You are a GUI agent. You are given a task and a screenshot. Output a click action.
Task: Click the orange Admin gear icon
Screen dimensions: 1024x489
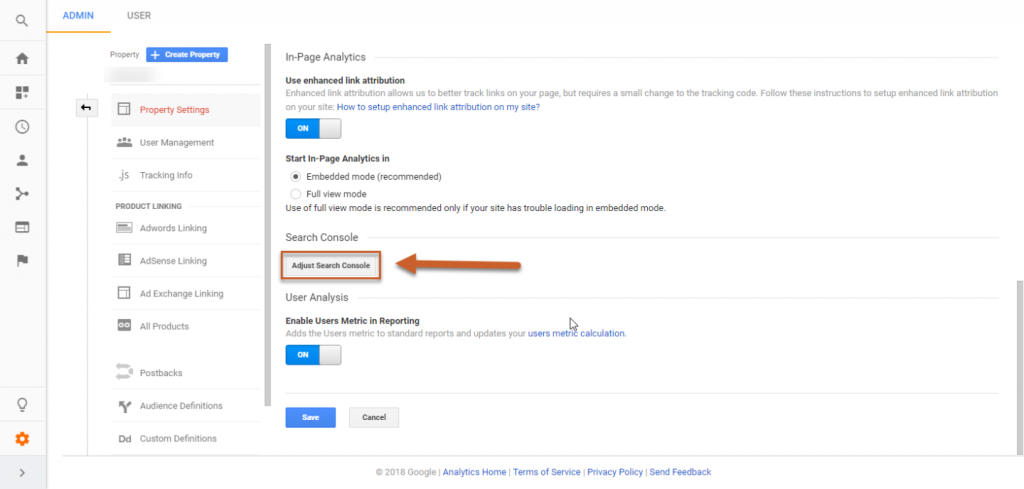pyautogui.click(x=22, y=439)
